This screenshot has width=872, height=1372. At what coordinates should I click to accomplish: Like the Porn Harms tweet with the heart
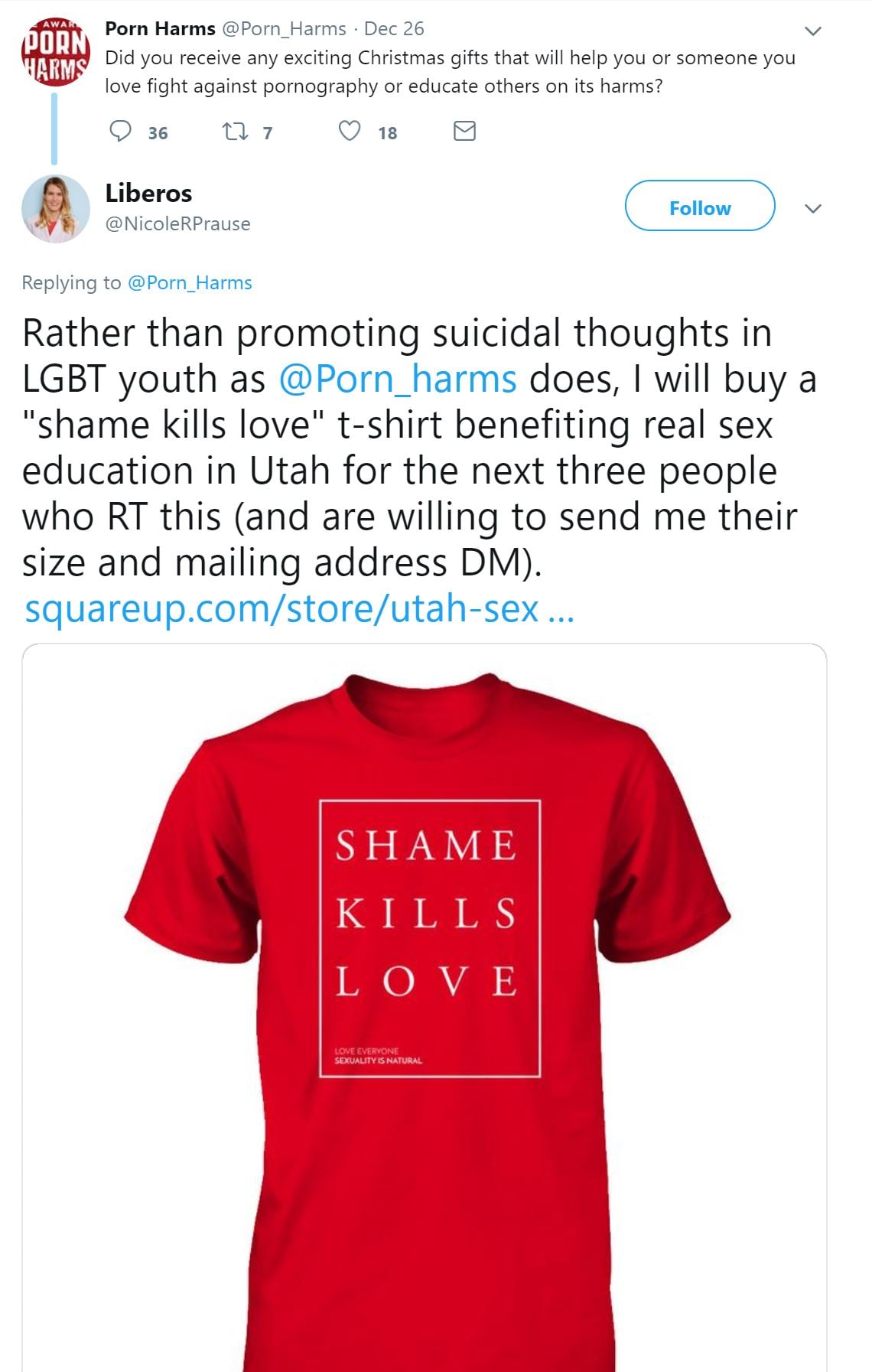pyautogui.click(x=350, y=132)
